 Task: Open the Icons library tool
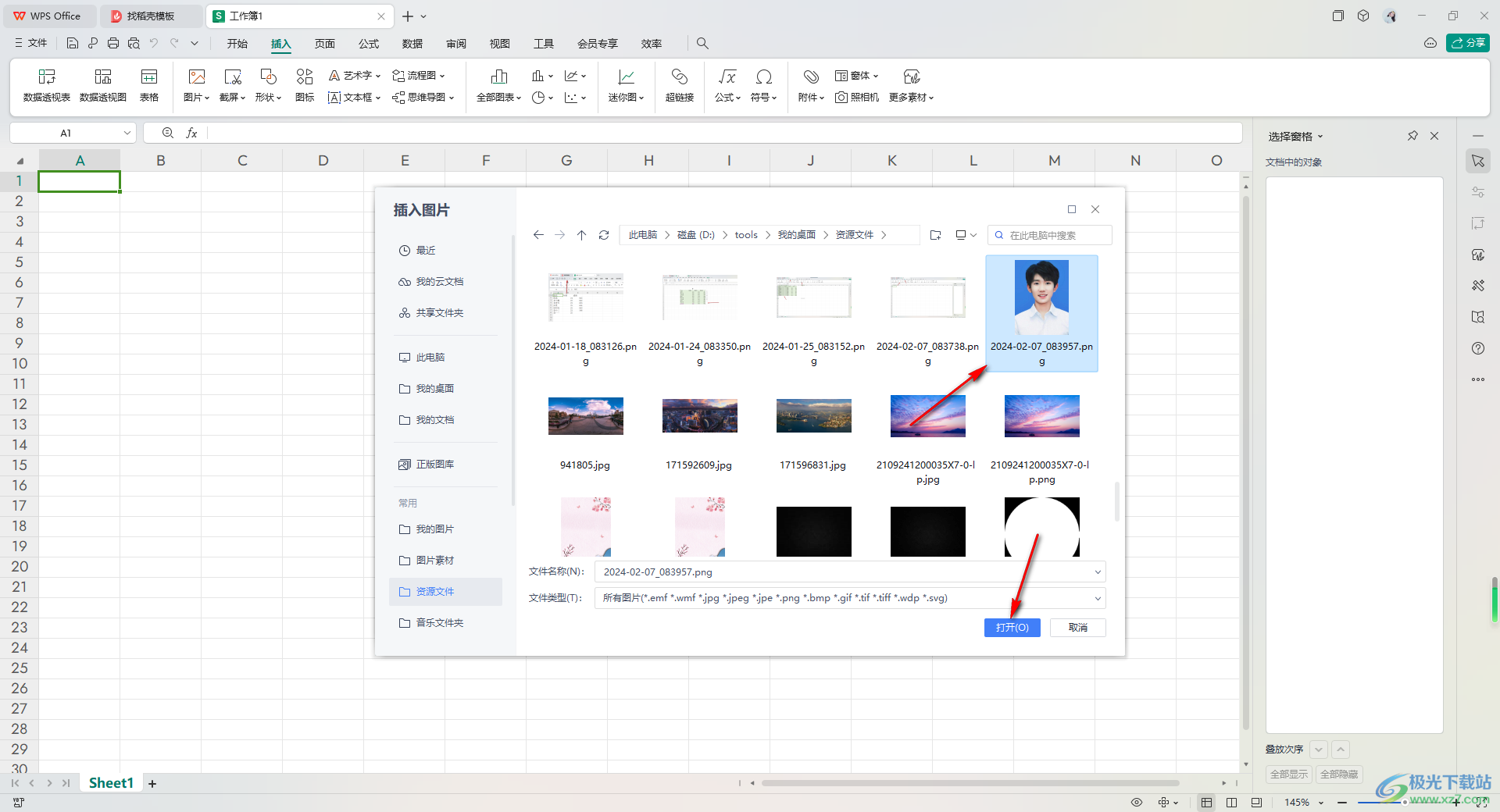305,85
